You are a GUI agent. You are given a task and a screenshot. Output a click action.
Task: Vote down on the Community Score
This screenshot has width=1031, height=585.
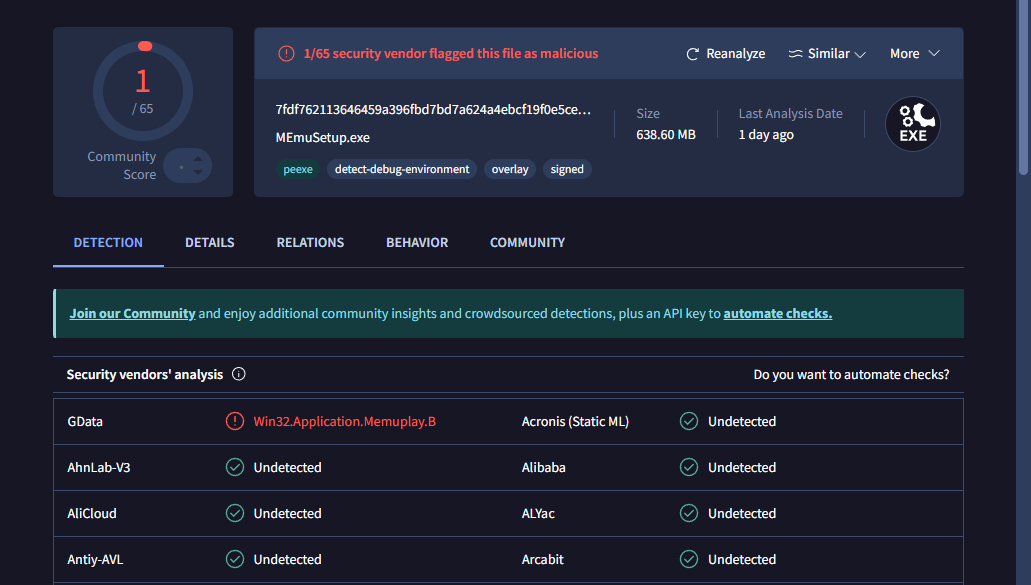coord(198,172)
